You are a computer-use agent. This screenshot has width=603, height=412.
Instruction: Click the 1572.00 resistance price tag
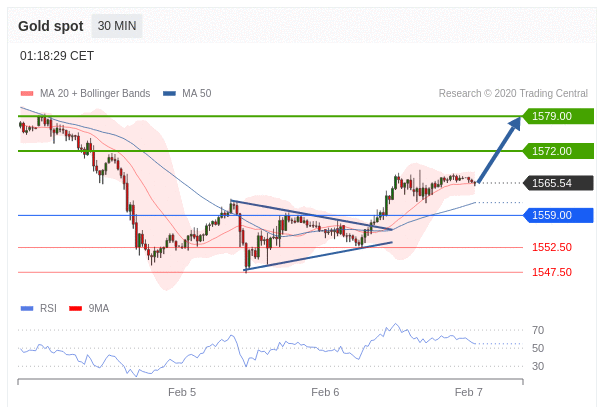click(x=558, y=151)
